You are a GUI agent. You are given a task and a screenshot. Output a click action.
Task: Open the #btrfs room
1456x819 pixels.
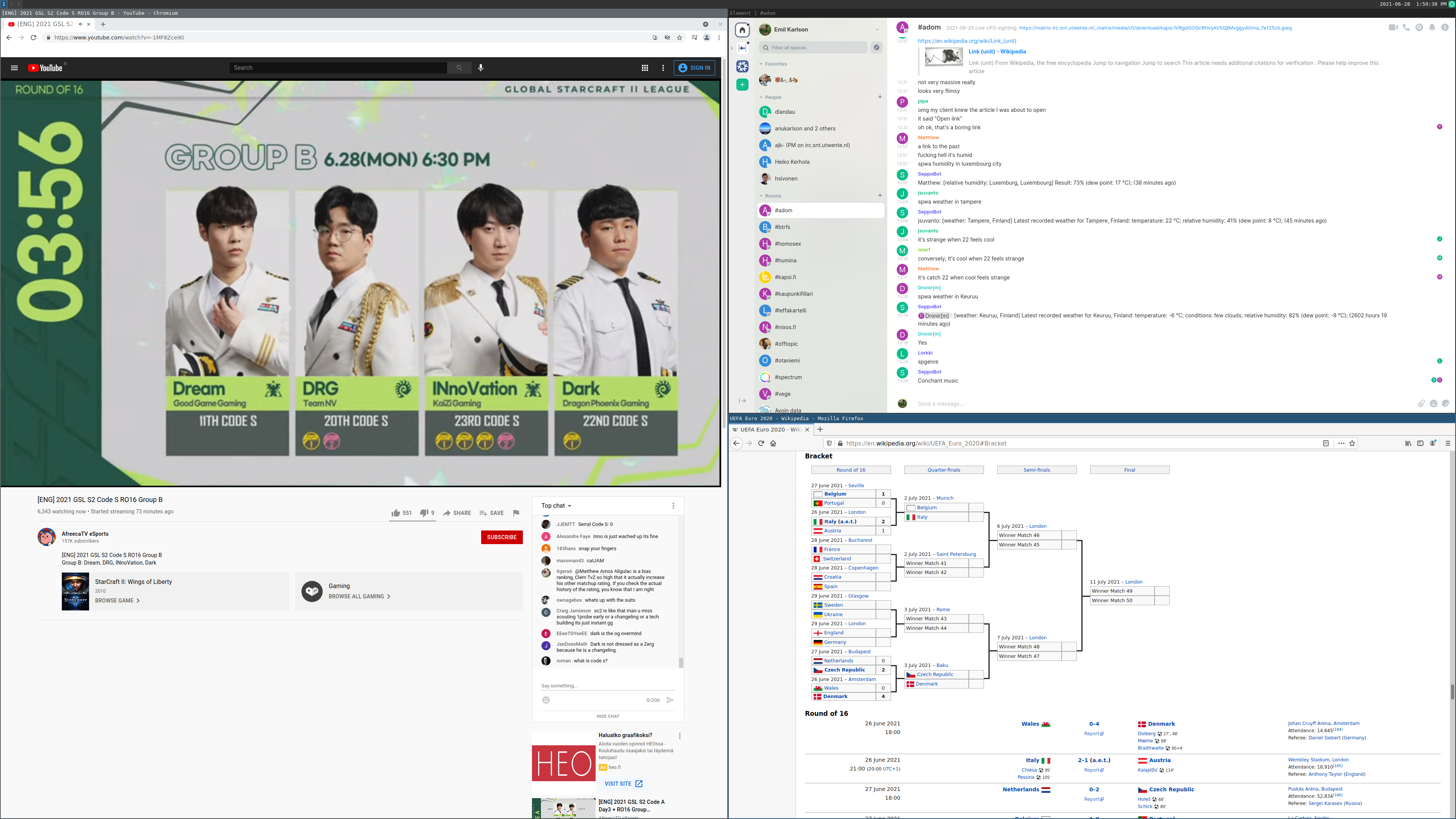[782, 227]
